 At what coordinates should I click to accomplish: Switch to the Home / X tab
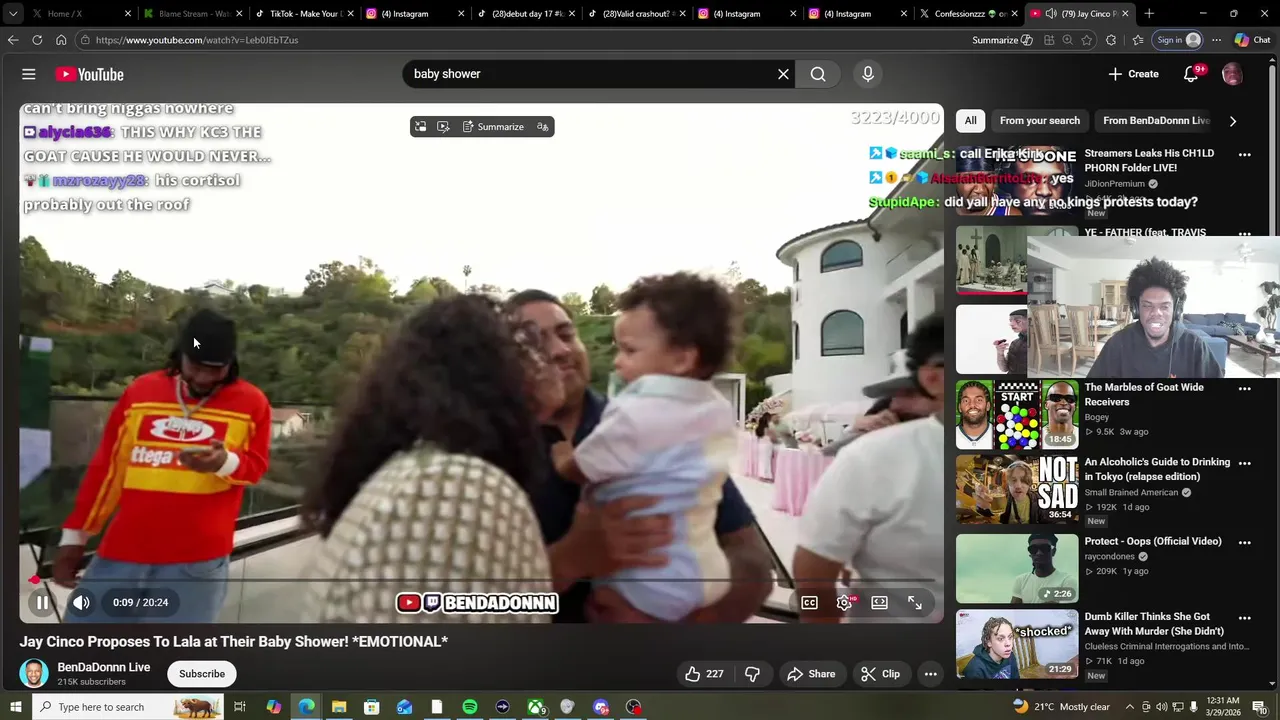[79, 14]
